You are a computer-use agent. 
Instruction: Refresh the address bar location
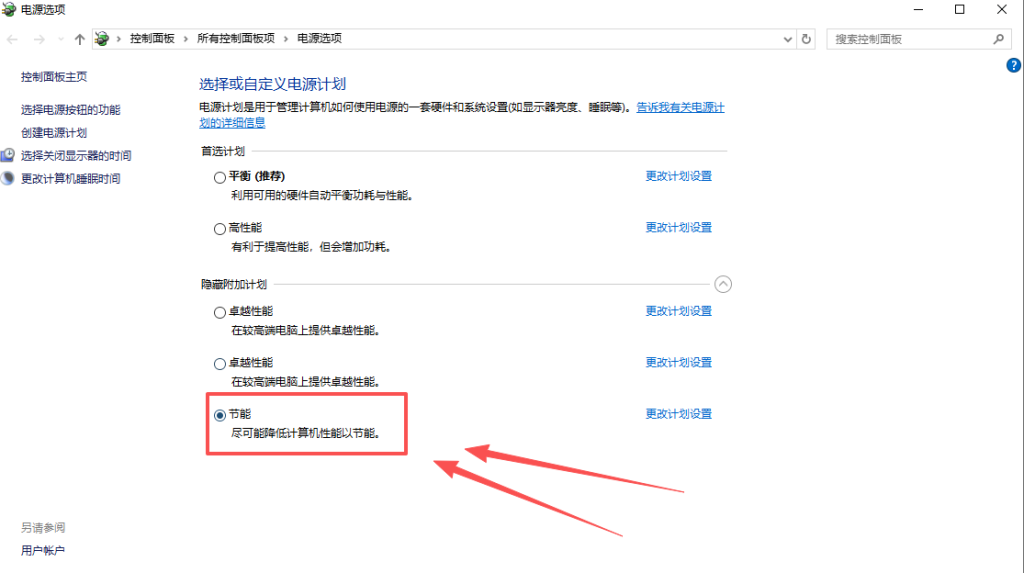tap(807, 39)
